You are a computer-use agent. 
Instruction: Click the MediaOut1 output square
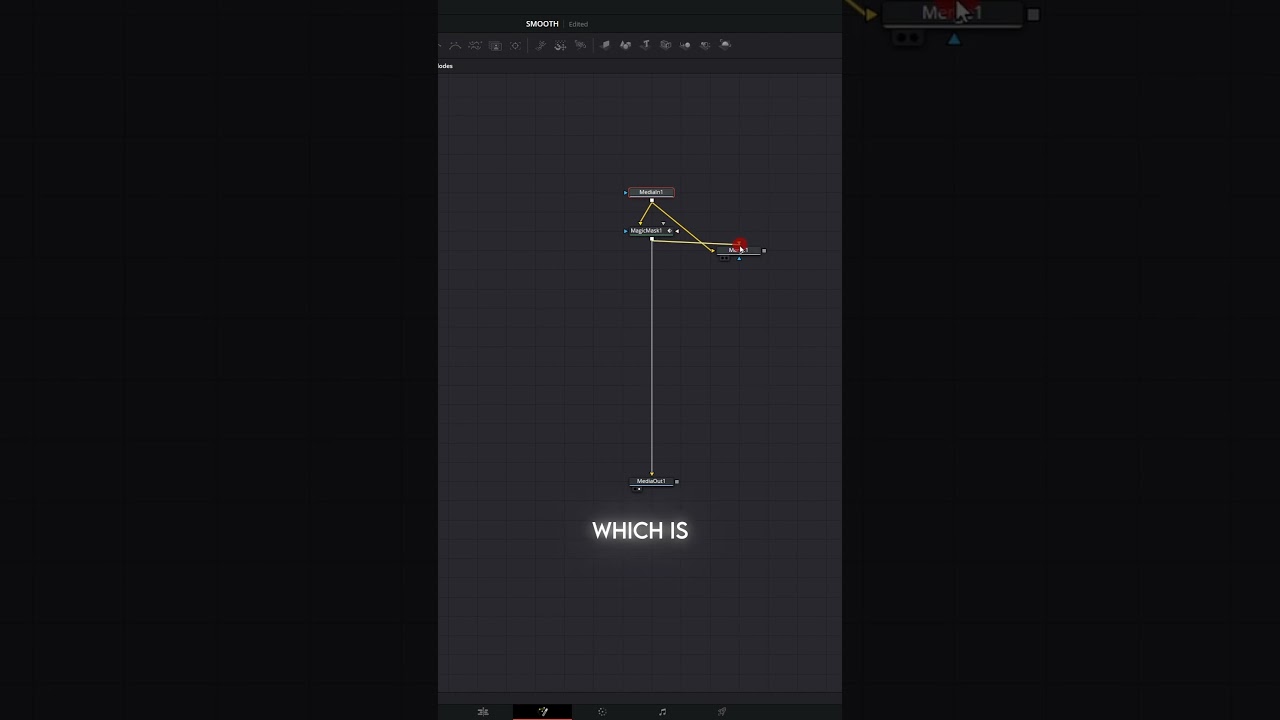pyautogui.click(x=677, y=481)
